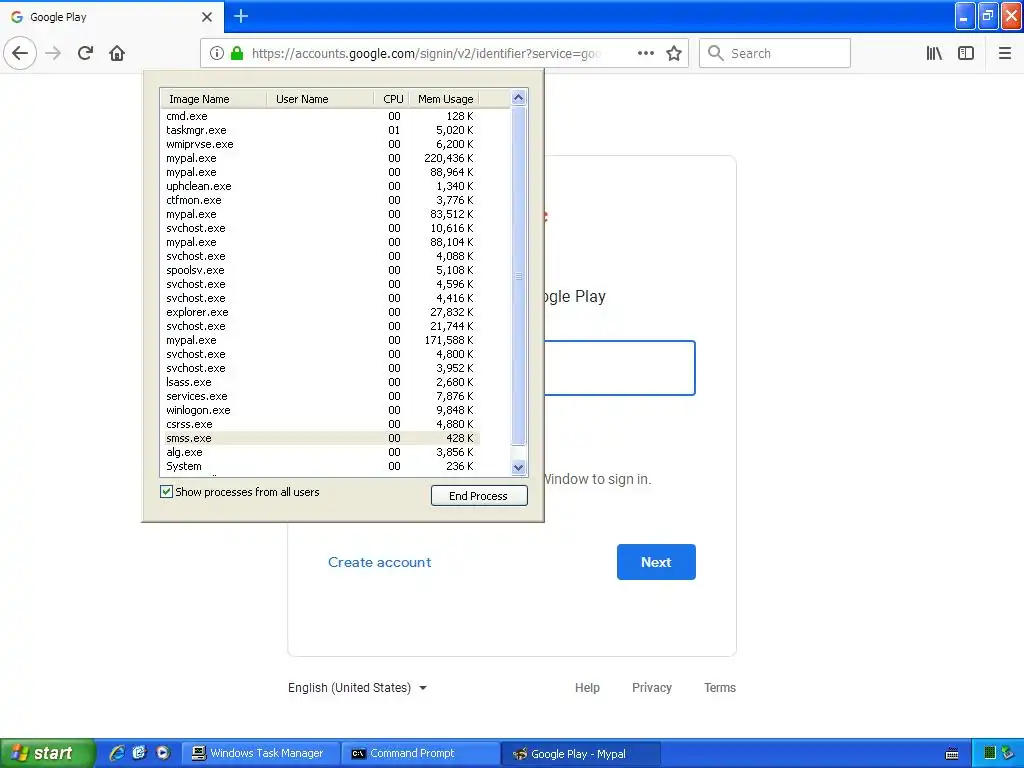Open the hamburger application menu
The width and height of the screenshot is (1024, 768).
1005,54
